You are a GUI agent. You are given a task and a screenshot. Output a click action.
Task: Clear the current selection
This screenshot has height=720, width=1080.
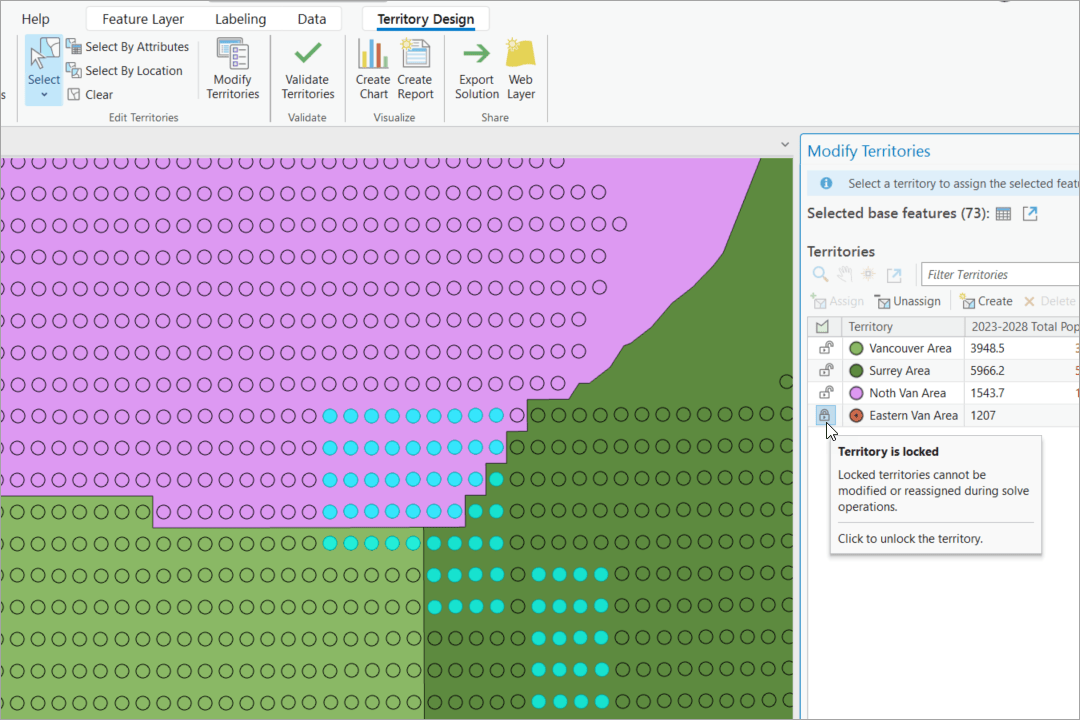coord(90,94)
